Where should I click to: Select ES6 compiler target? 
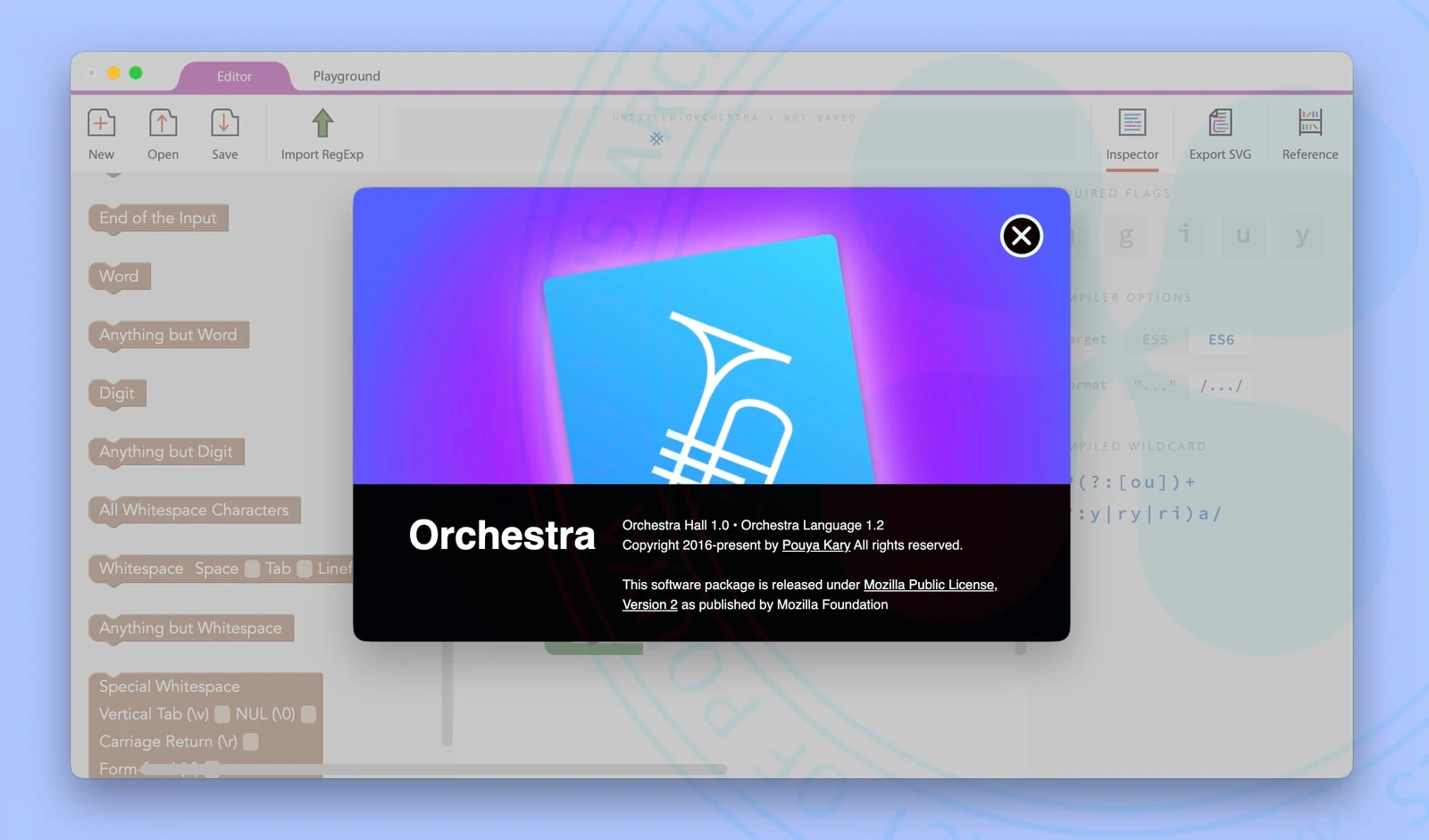(x=1221, y=340)
